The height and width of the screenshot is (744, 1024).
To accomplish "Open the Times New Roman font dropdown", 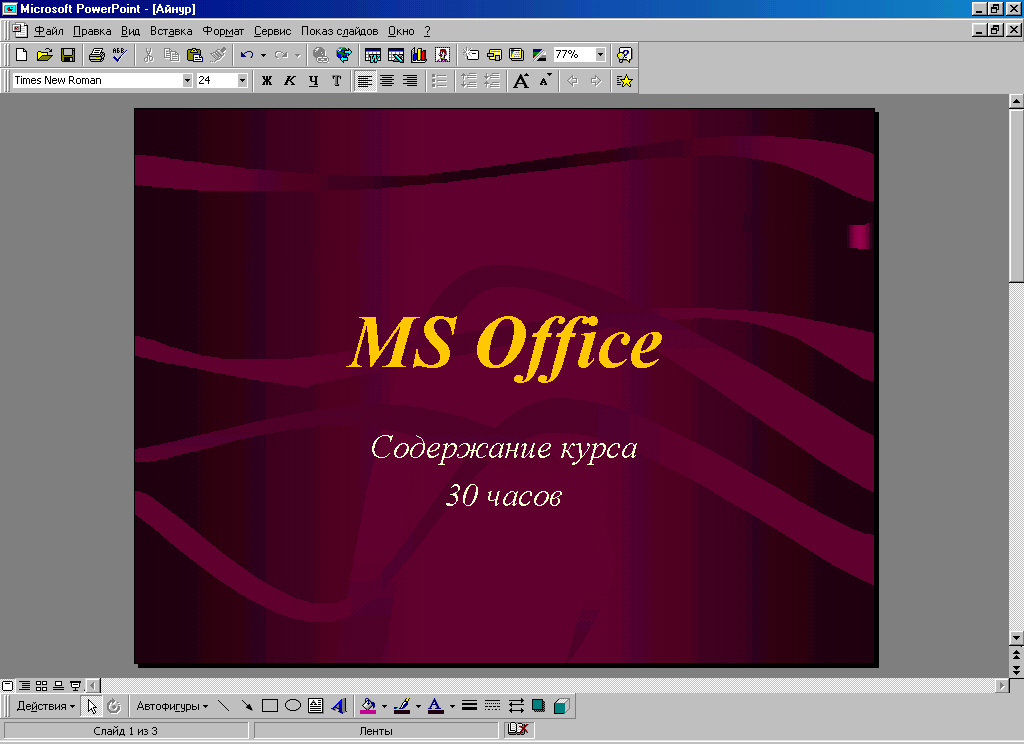I will tap(187, 80).
